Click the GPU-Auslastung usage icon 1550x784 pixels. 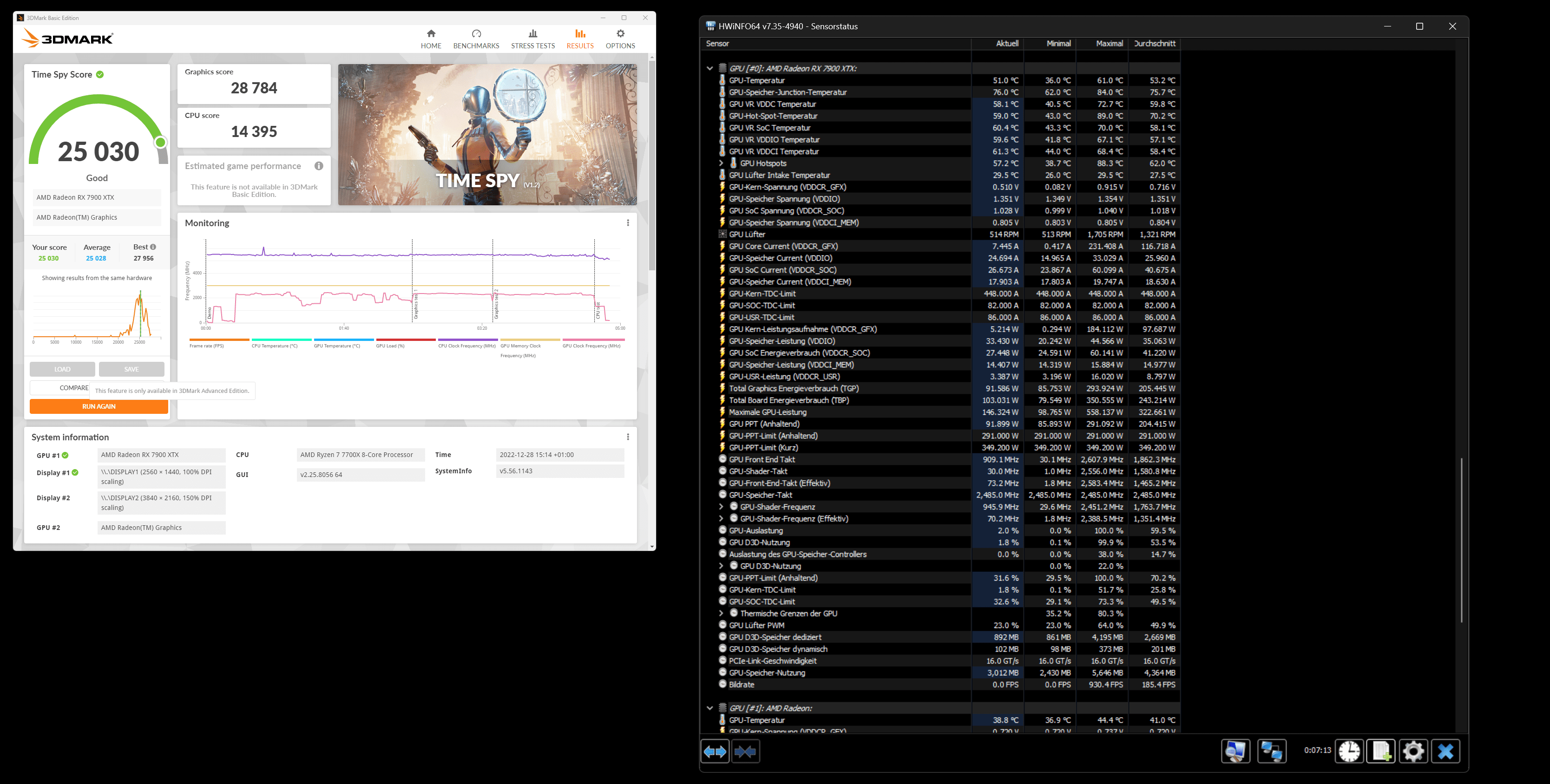pyautogui.click(x=722, y=530)
